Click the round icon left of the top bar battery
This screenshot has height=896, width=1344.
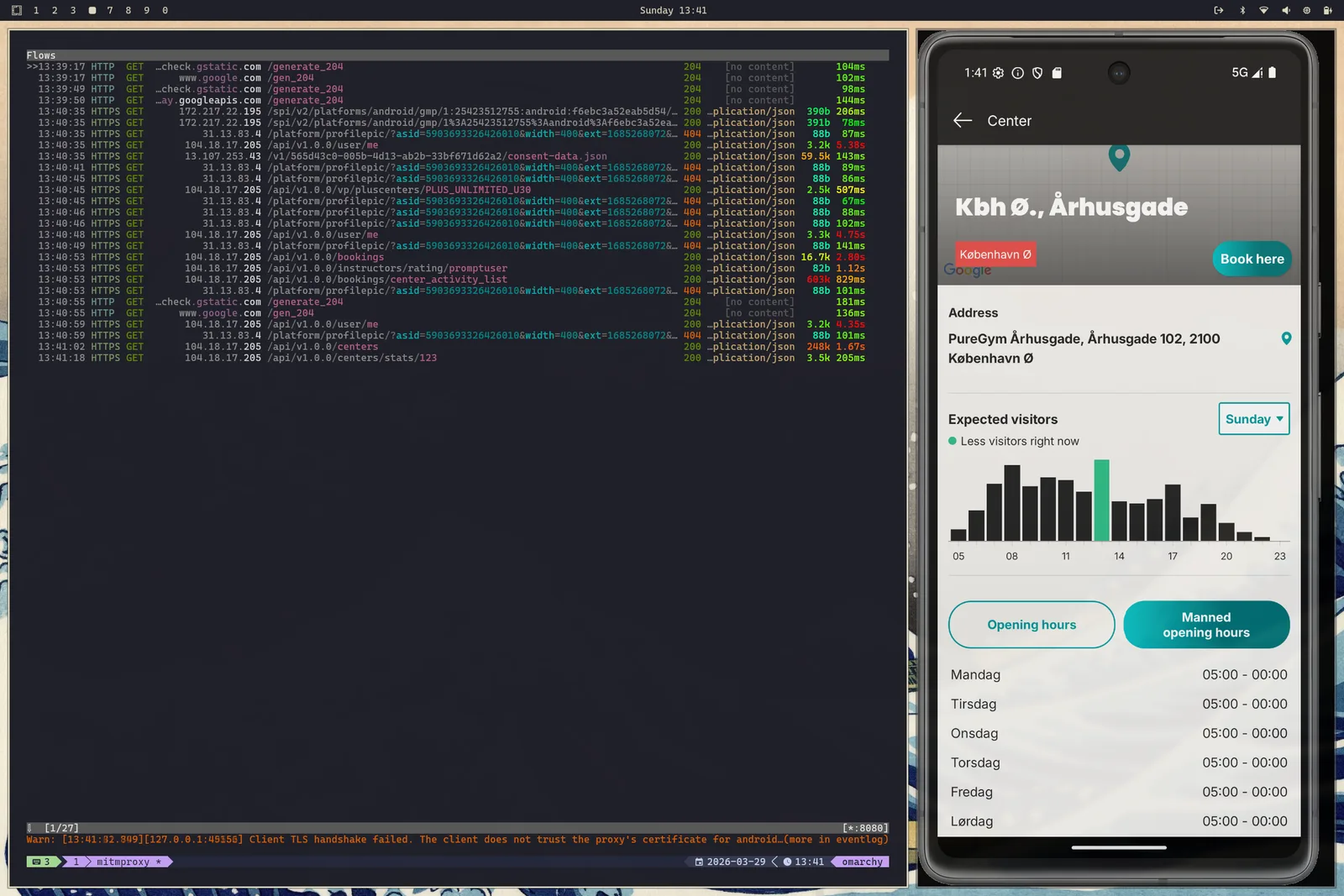pos(1306,10)
